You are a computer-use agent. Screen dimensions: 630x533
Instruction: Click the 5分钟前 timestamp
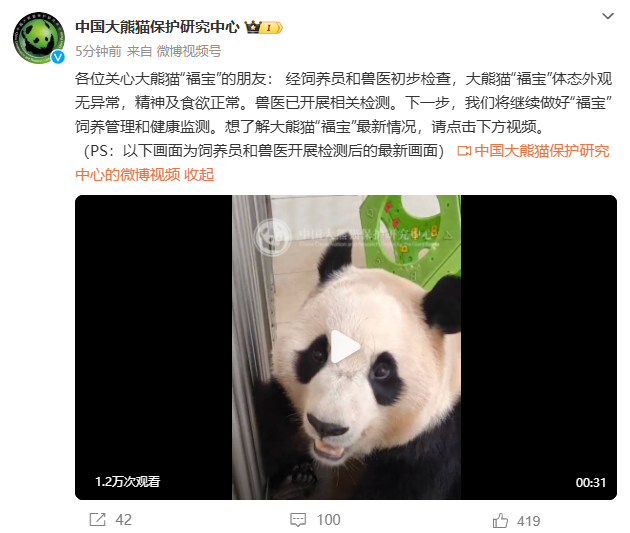(x=98, y=51)
